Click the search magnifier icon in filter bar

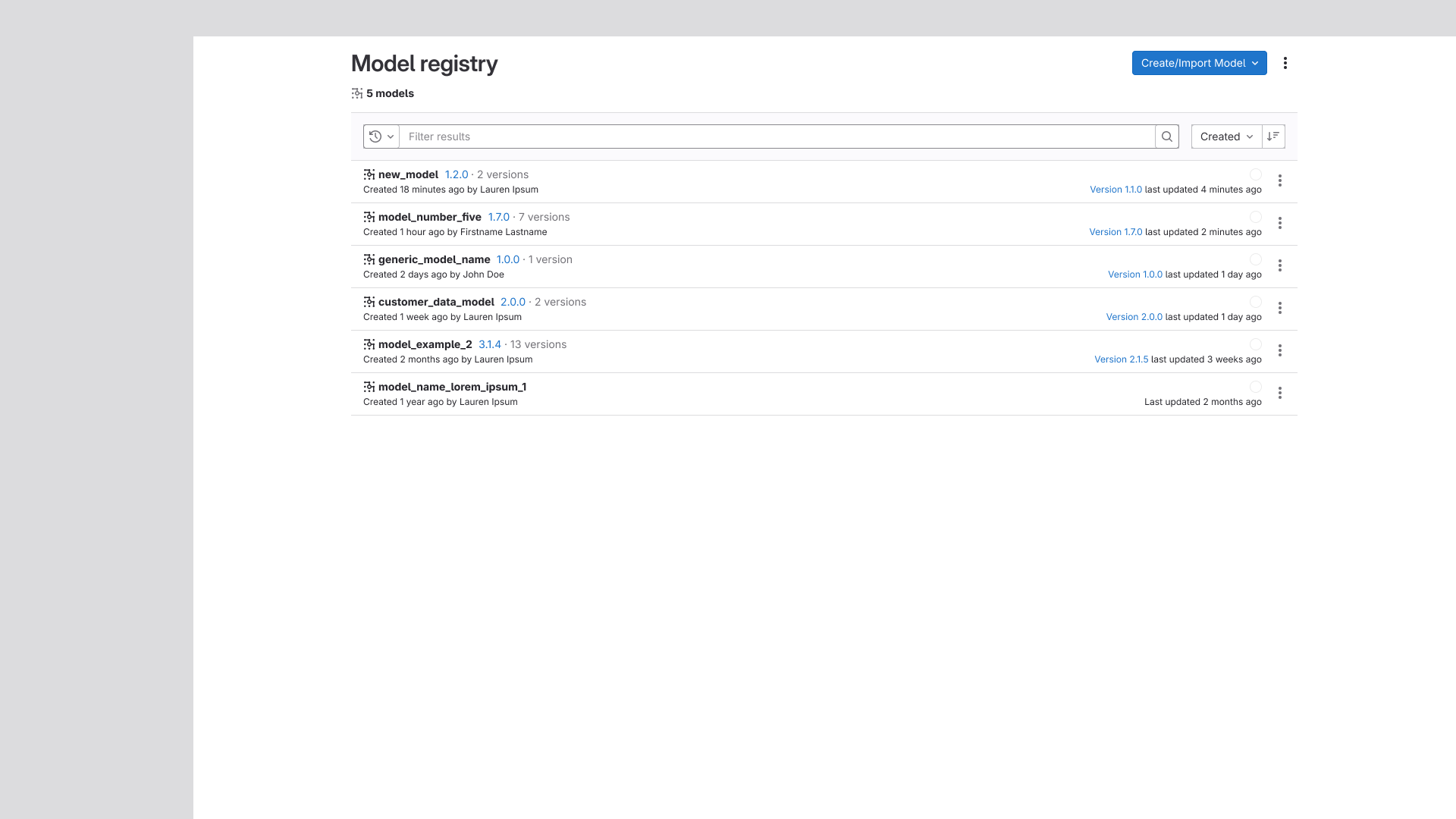1167,136
